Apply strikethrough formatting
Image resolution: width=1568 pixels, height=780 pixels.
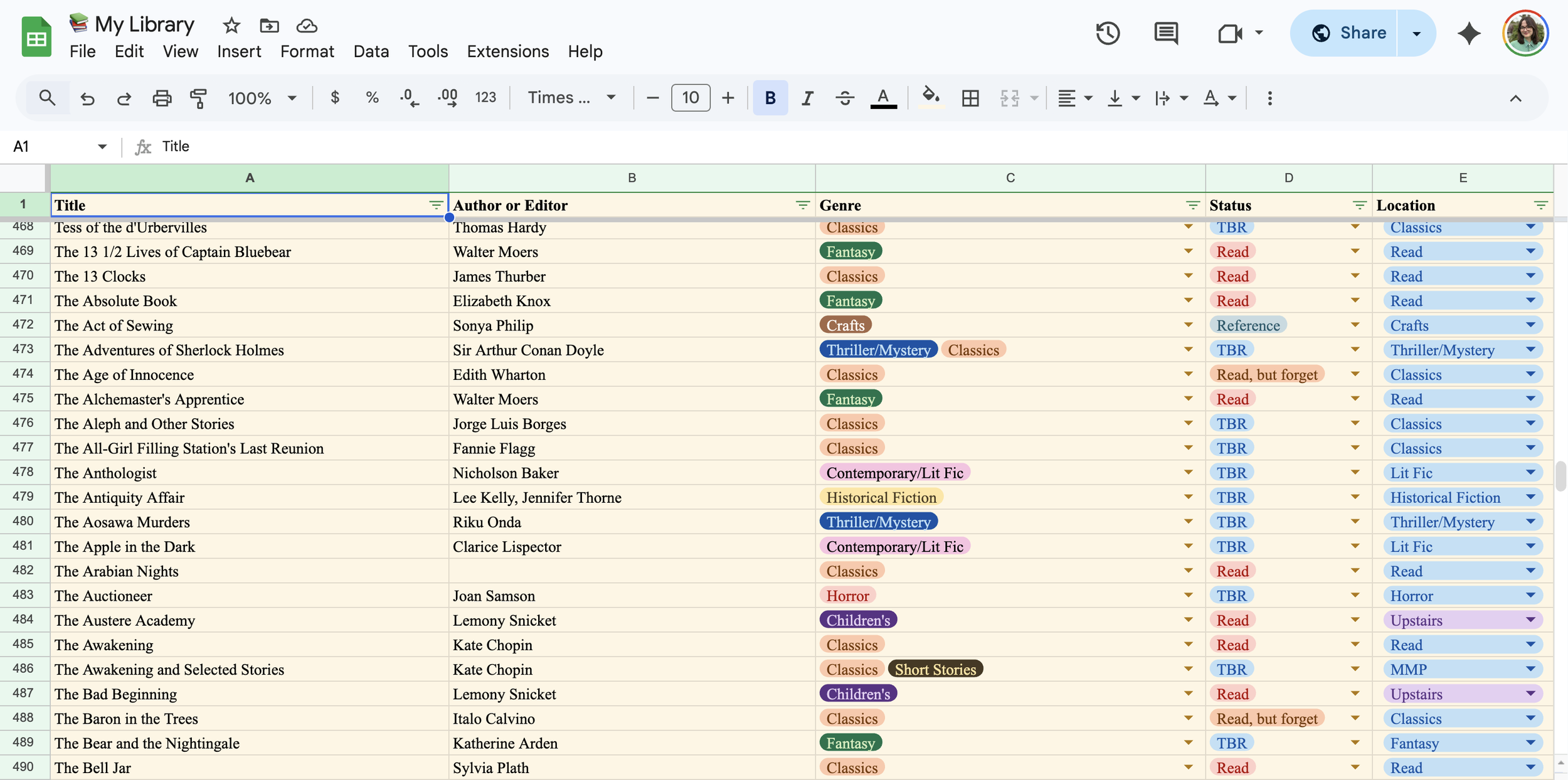coord(844,98)
